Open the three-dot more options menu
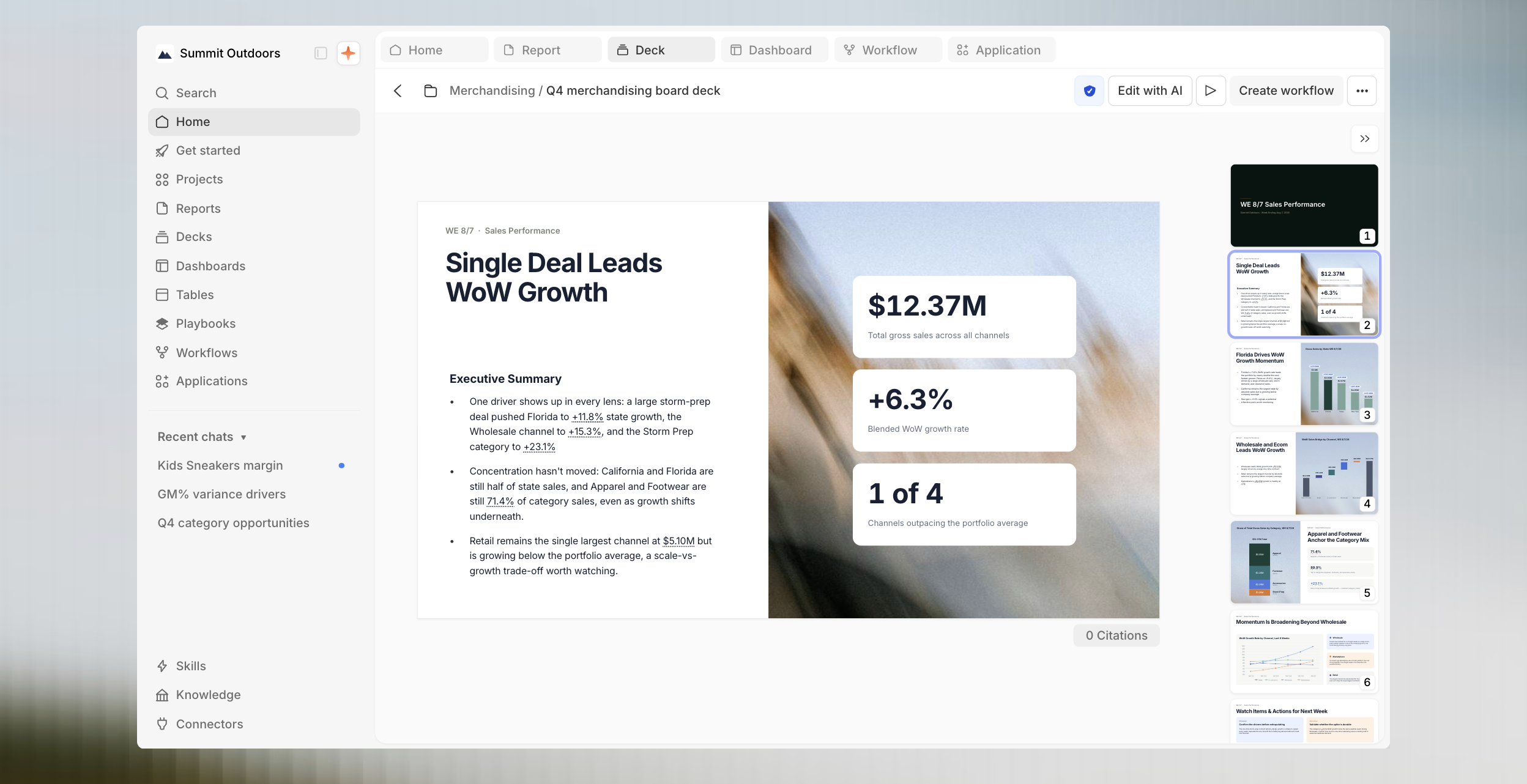This screenshot has height=784, width=1527. [1362, 91]
